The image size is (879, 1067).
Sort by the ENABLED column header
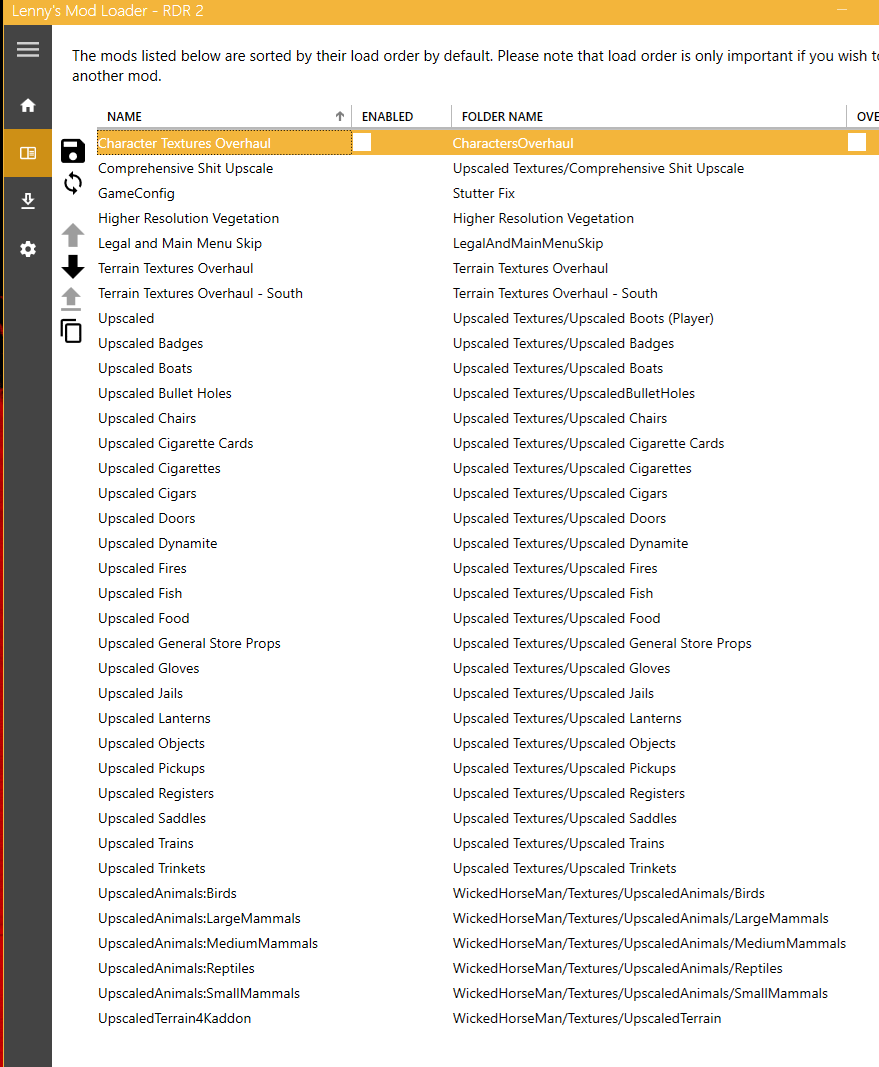tap(387, 116)
